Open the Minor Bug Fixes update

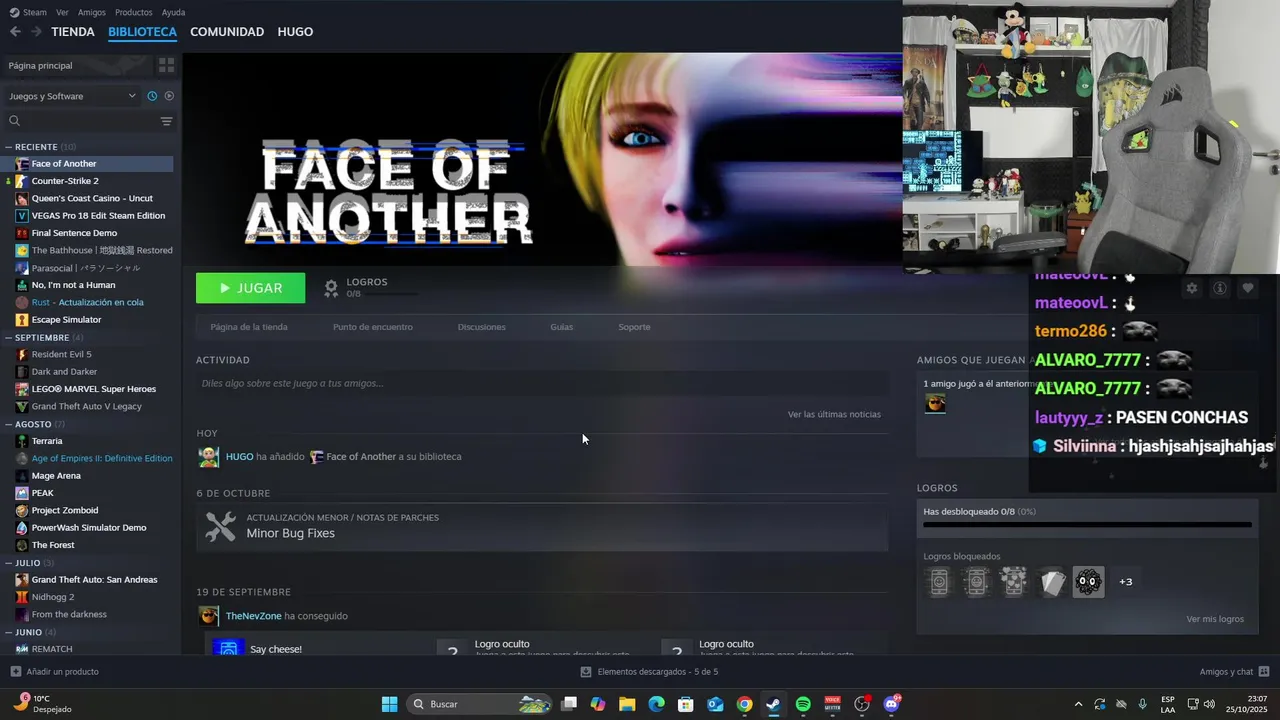290,533
